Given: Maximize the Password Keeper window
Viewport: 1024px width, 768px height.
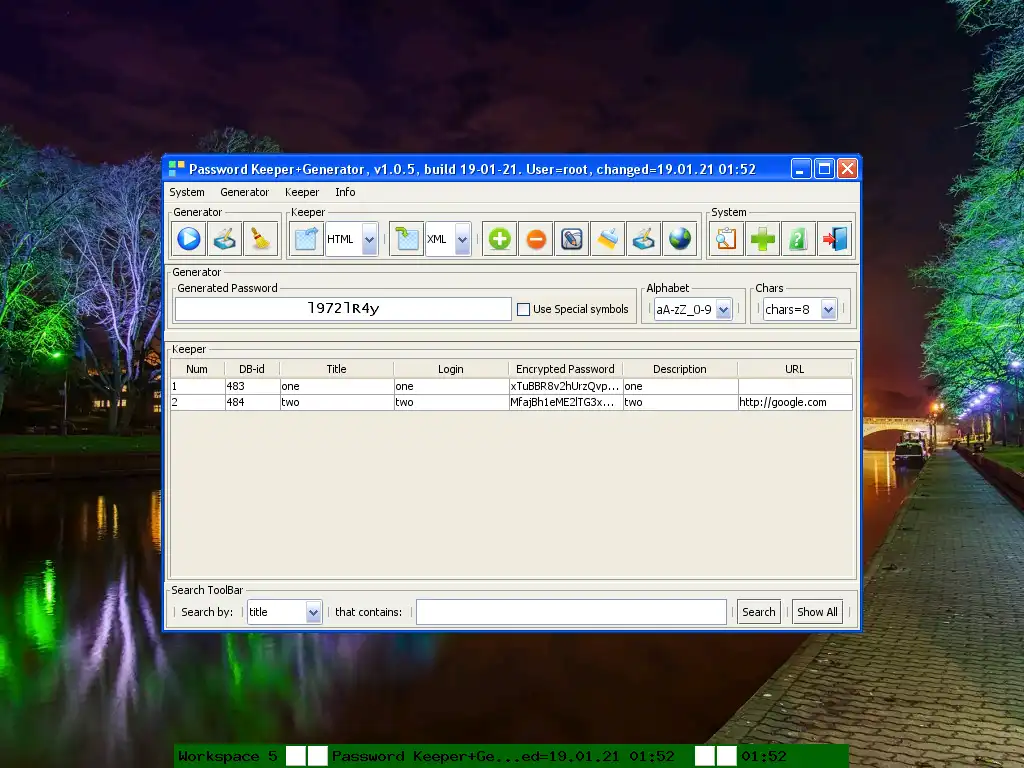Looking at the screenshot, I should coord(824,169).
